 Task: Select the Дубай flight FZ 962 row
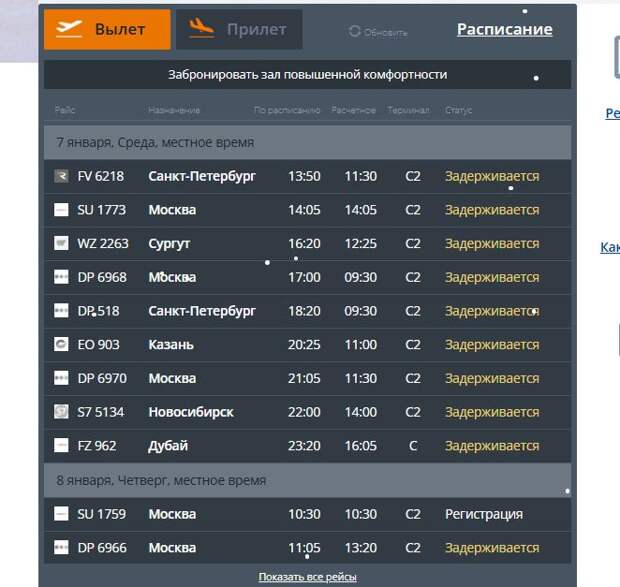tap(307, 446)
